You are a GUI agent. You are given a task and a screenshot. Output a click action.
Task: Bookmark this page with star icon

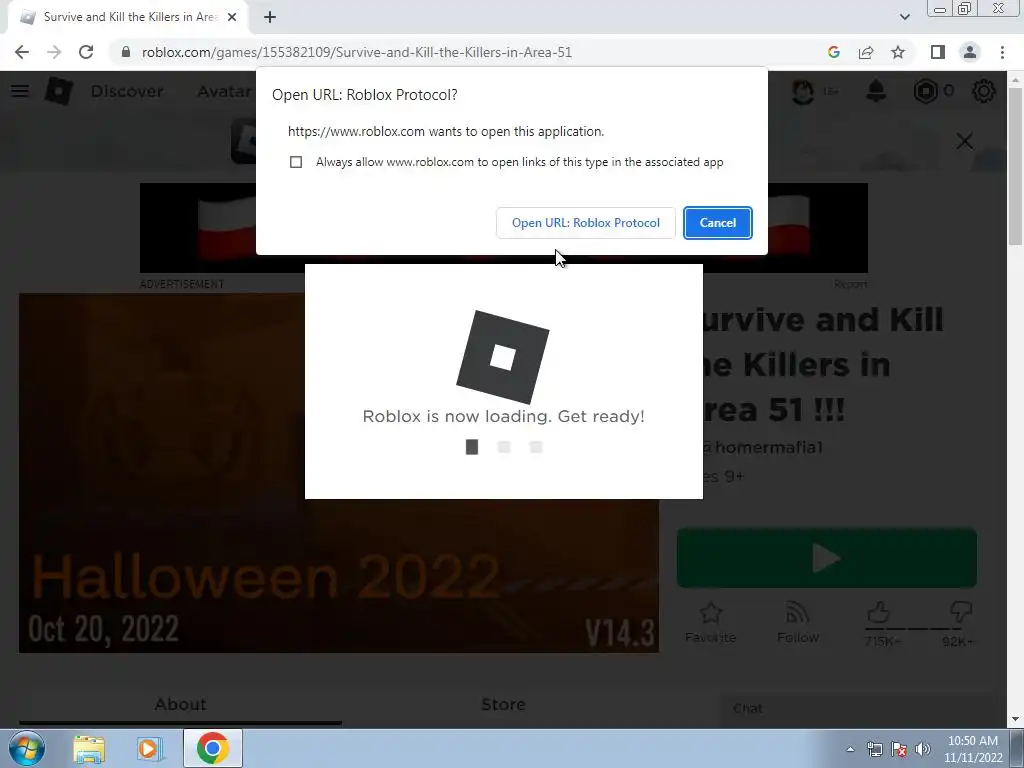pyautogui.click(x=898, y=52)
